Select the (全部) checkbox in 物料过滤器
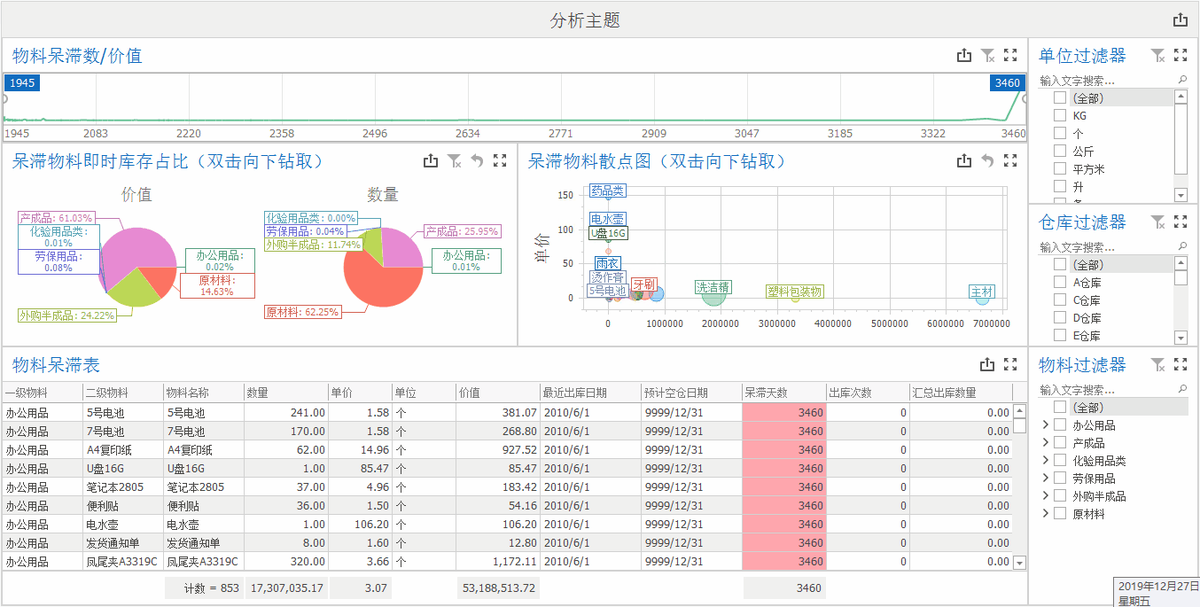Image resolution: width=1200 pixels, height=607 pixels. click(x=1060, y=408)
